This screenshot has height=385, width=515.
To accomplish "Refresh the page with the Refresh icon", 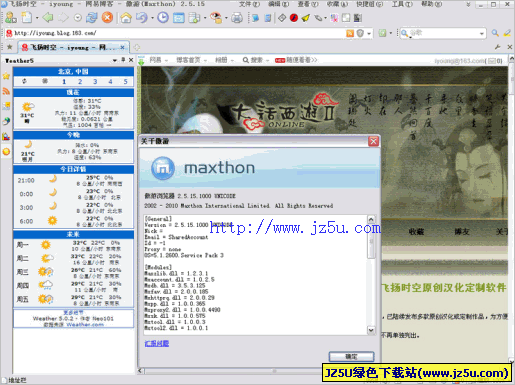I will click(91, 17).
